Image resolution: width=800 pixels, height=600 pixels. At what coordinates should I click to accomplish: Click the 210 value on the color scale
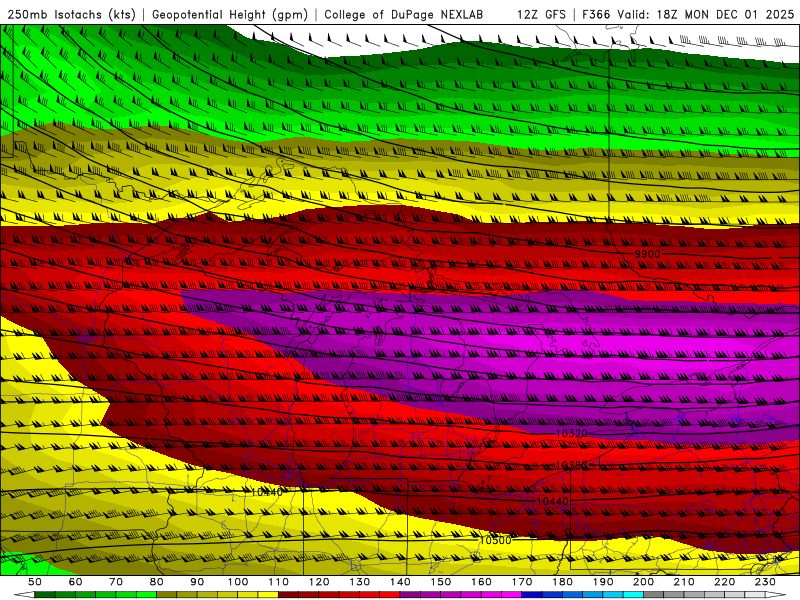coord(684,582)
